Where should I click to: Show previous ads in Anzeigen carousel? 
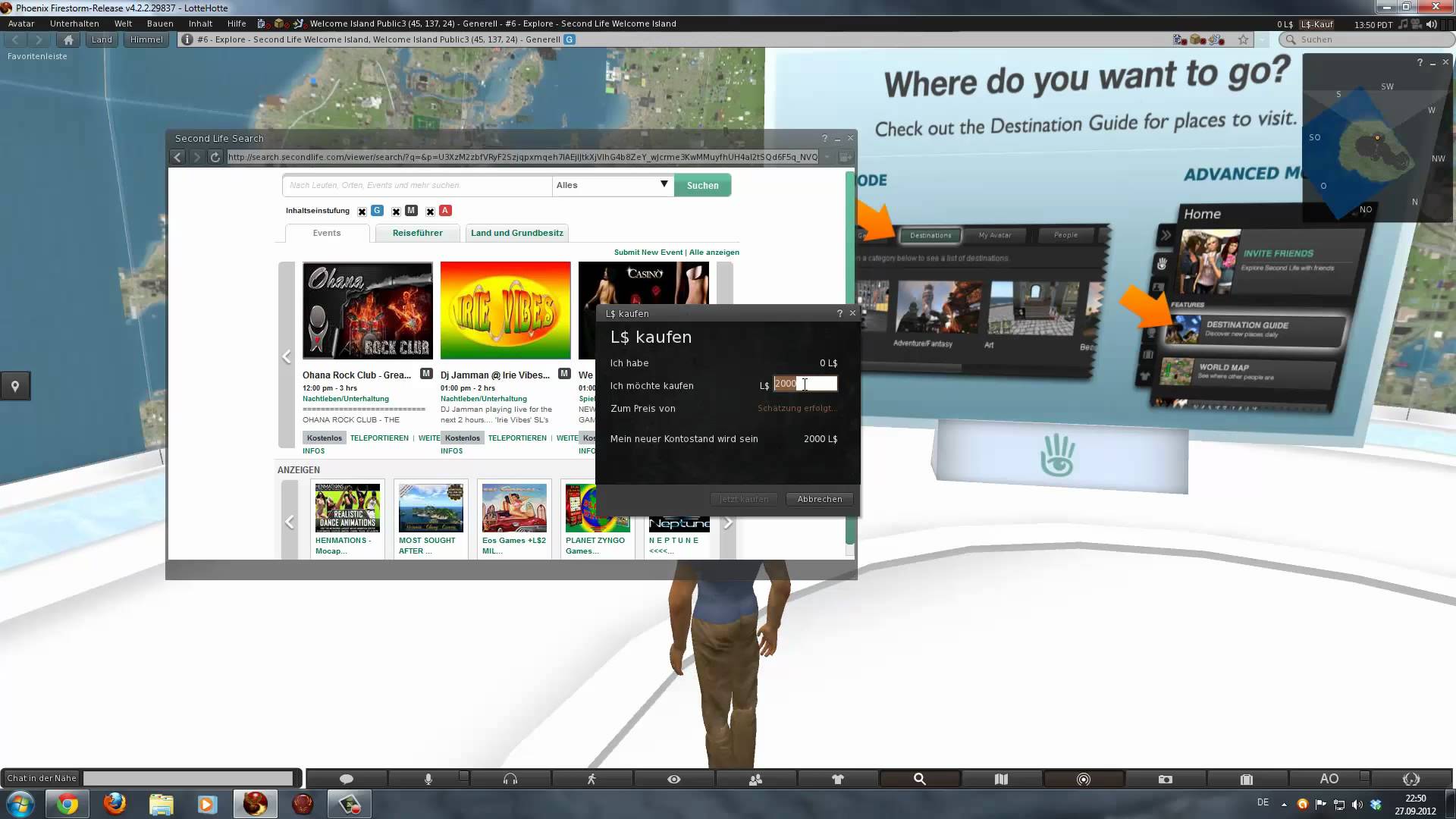(x=289, y=522)
